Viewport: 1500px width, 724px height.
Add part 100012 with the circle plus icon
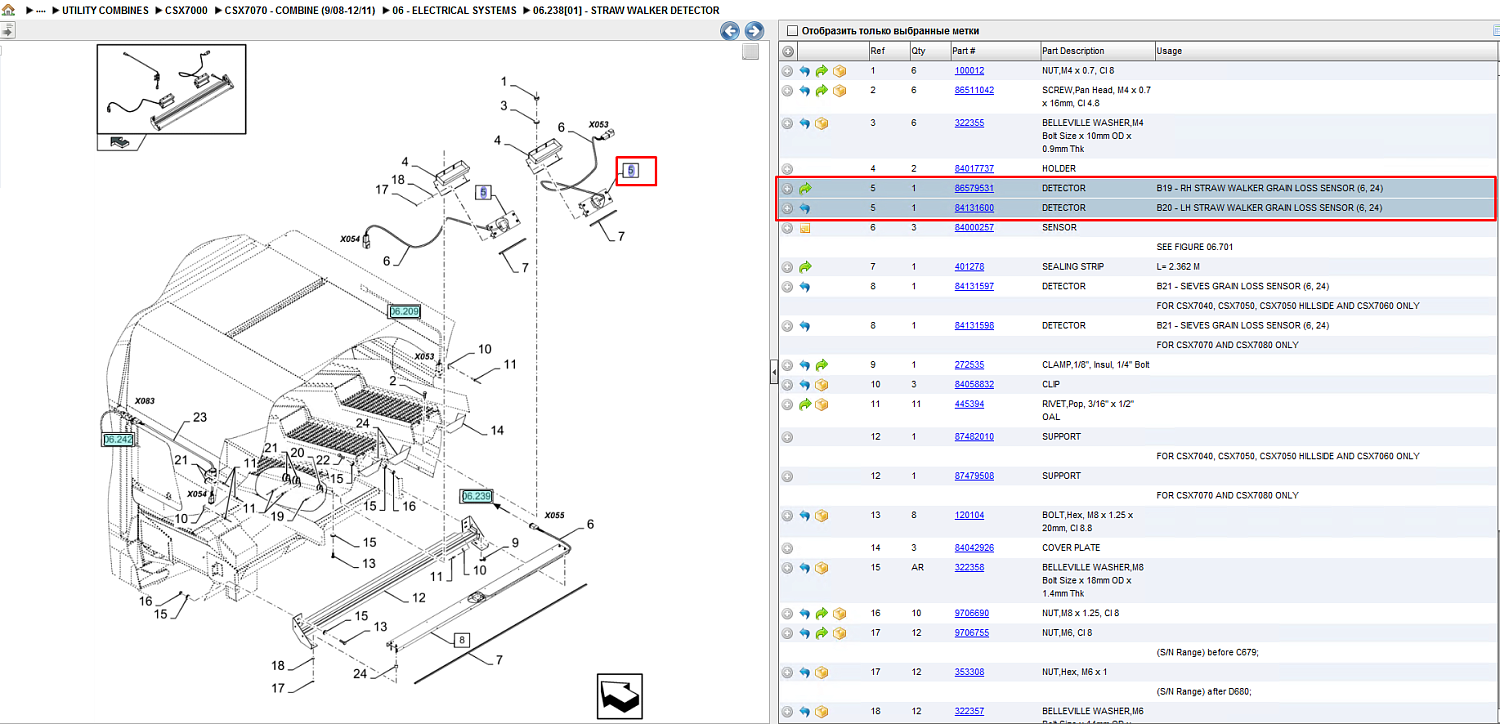(788, 71)
